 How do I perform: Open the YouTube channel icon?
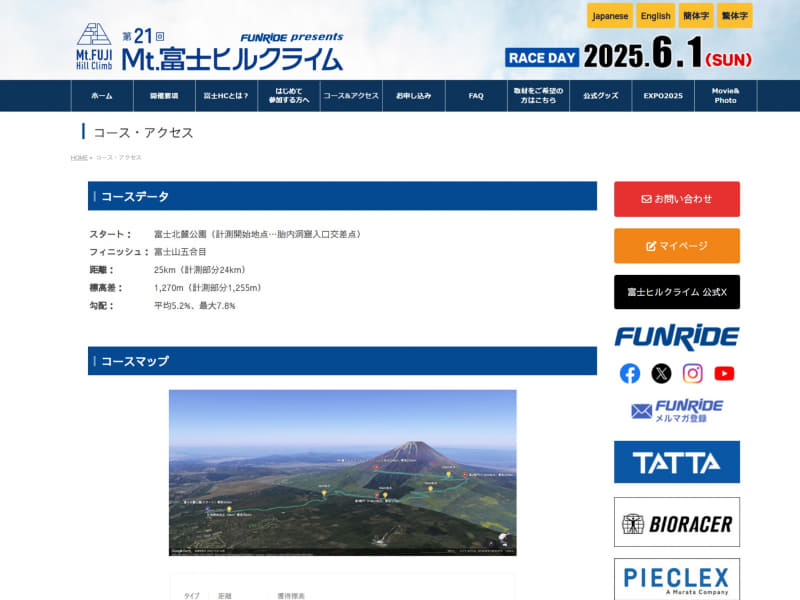[723, 374]
